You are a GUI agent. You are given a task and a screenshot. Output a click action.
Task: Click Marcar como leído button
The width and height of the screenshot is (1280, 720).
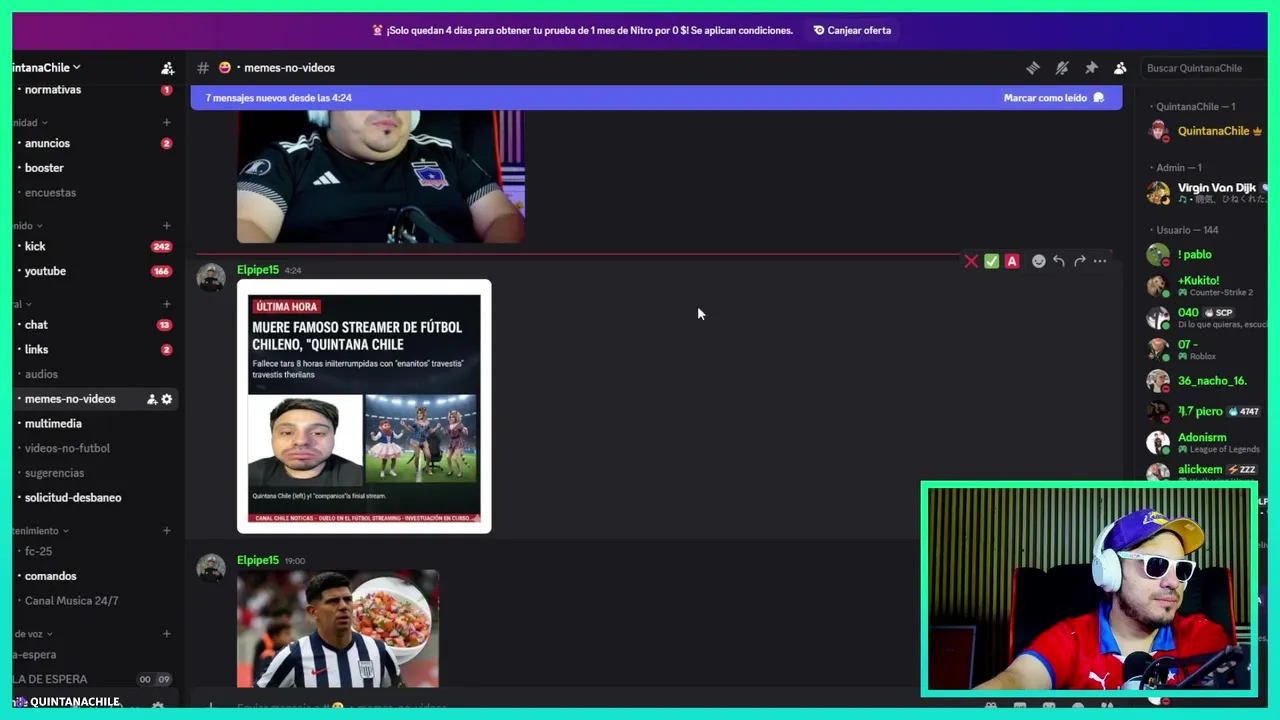click(1054, 98)
